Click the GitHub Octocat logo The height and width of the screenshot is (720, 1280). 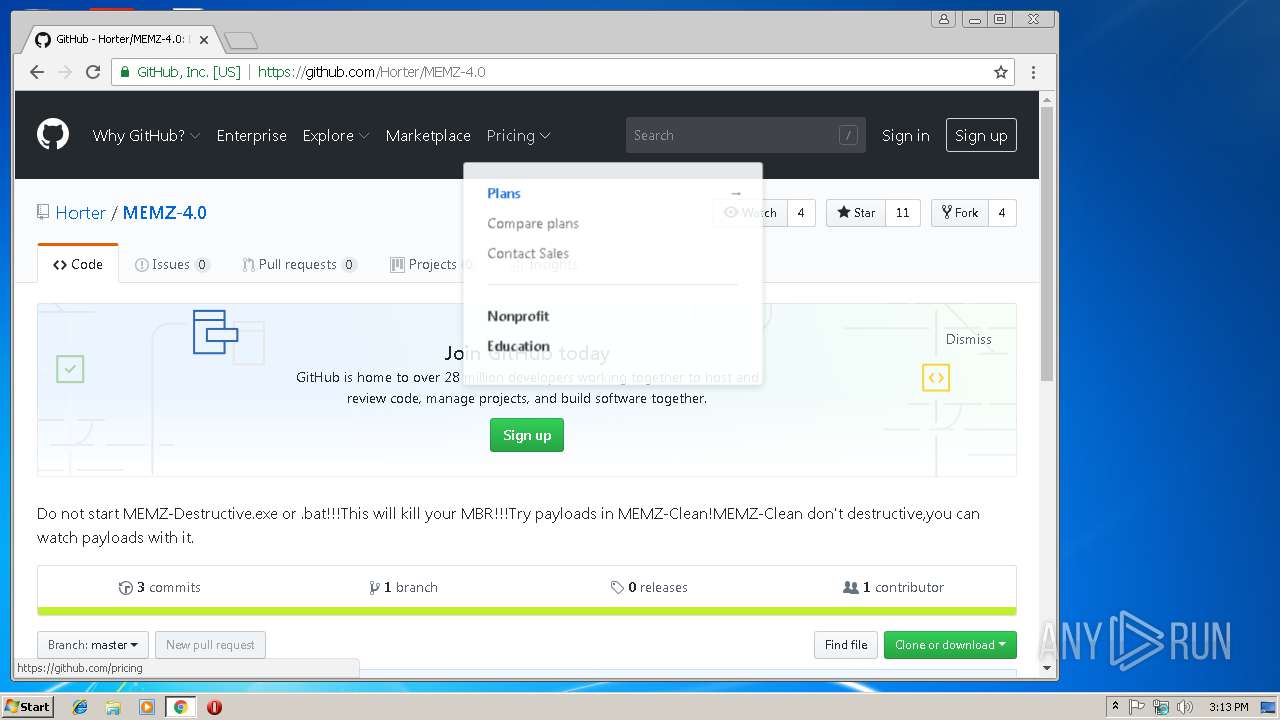pyautogui.click(x=53, y=134)
